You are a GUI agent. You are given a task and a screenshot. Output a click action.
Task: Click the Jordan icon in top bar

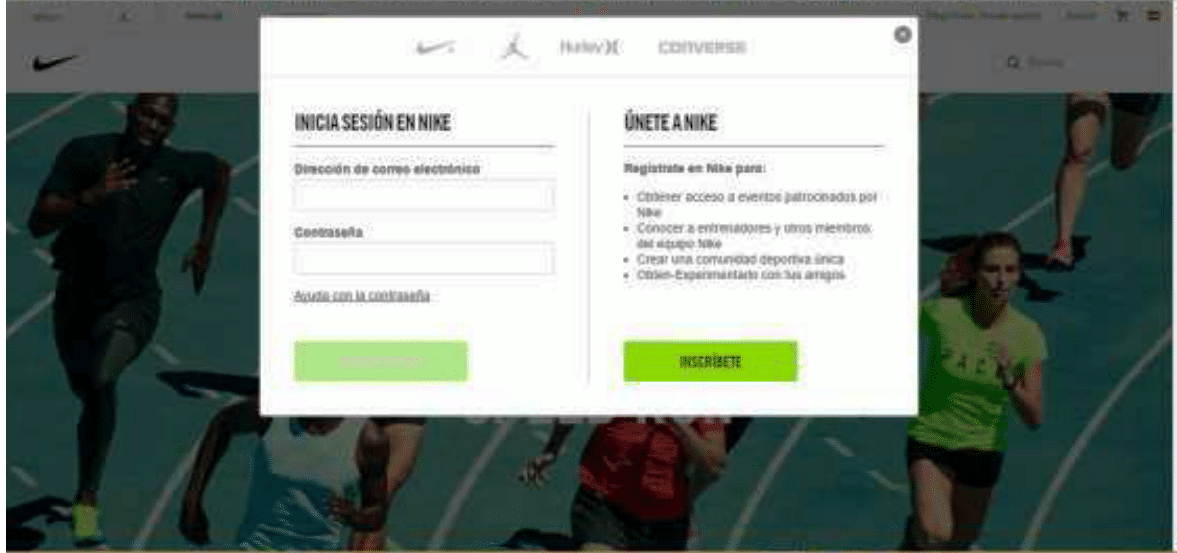[124, 15]
